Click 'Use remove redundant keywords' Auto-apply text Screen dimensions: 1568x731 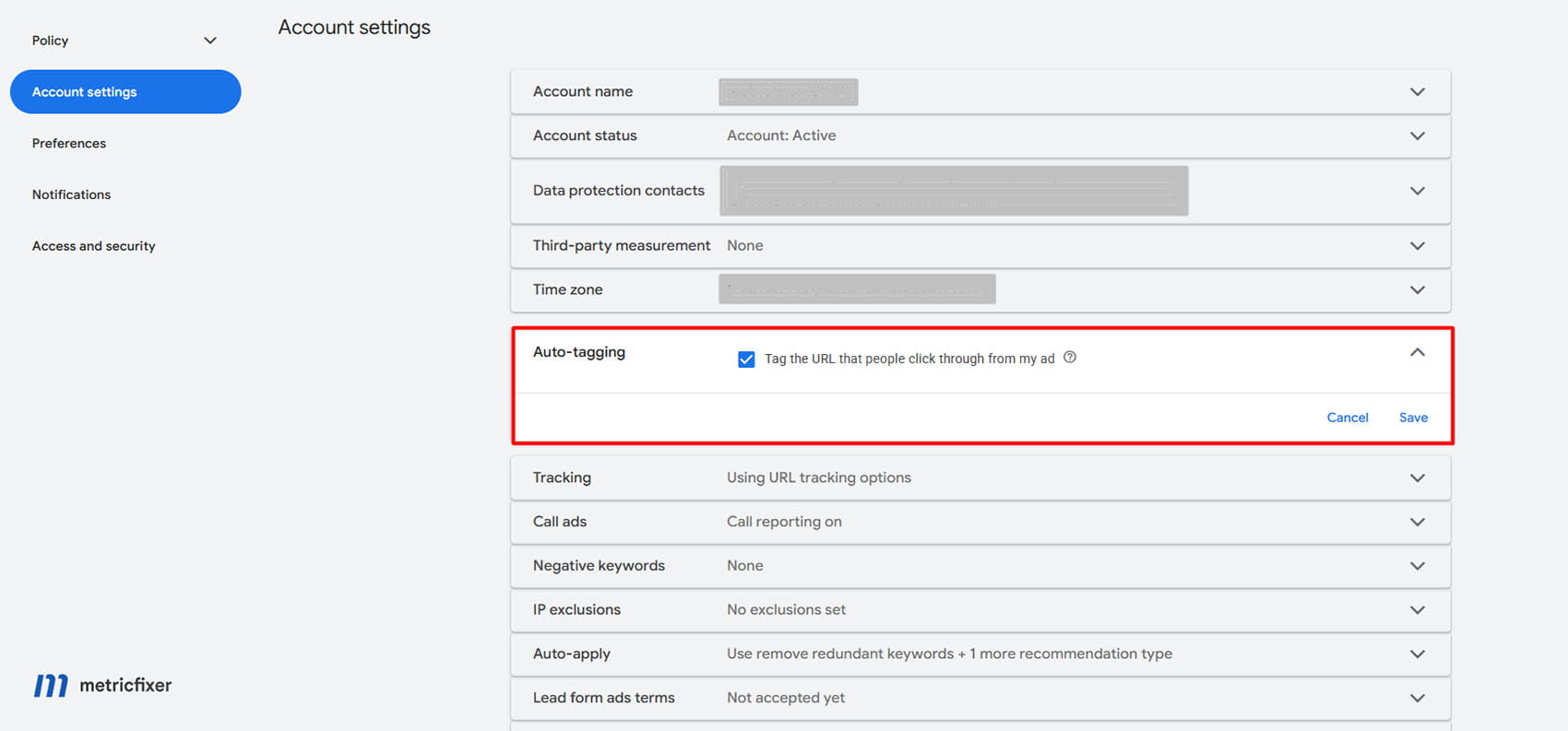(949, 654)
